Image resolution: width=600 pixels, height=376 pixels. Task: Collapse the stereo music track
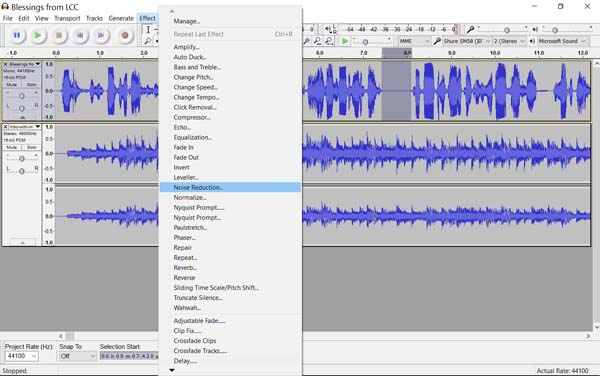(23, 243)
